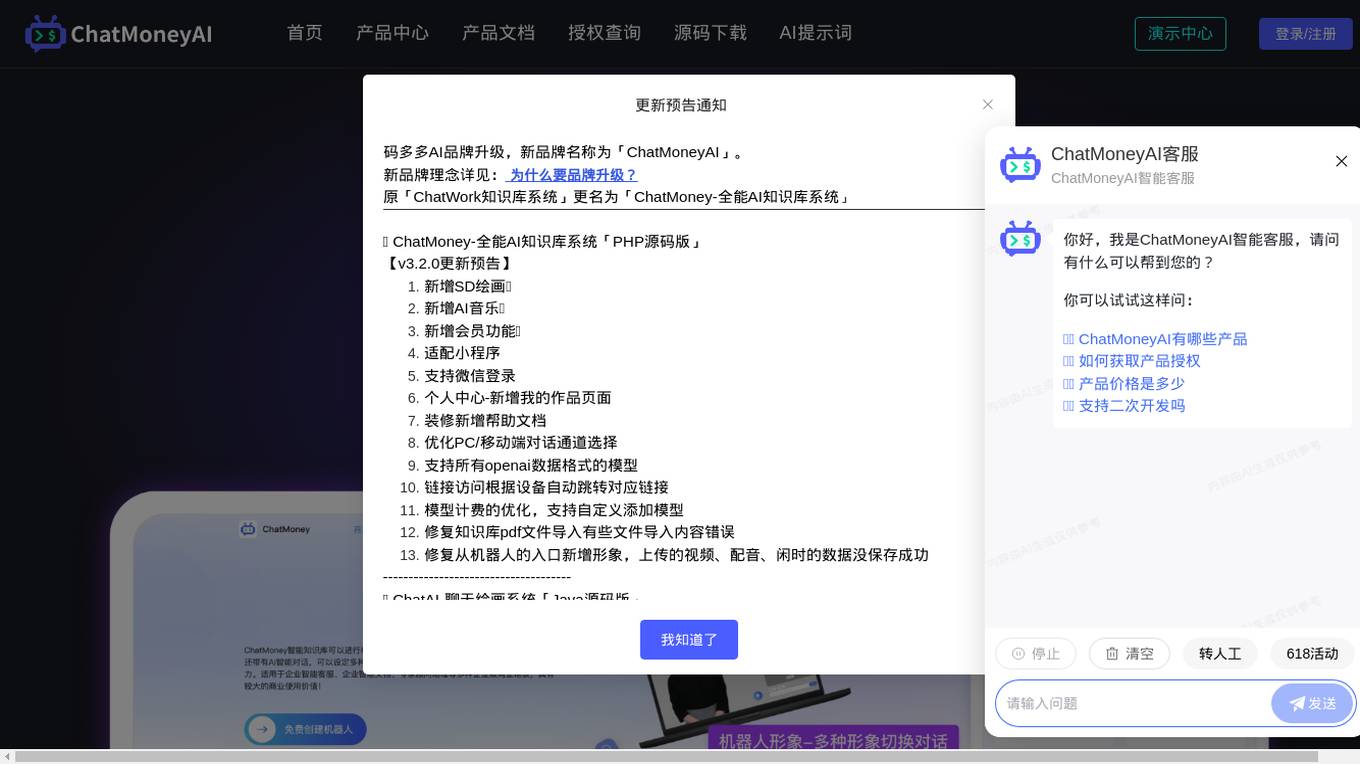
Task: Go to 首页 in the navigation
Action: (305, 33)
